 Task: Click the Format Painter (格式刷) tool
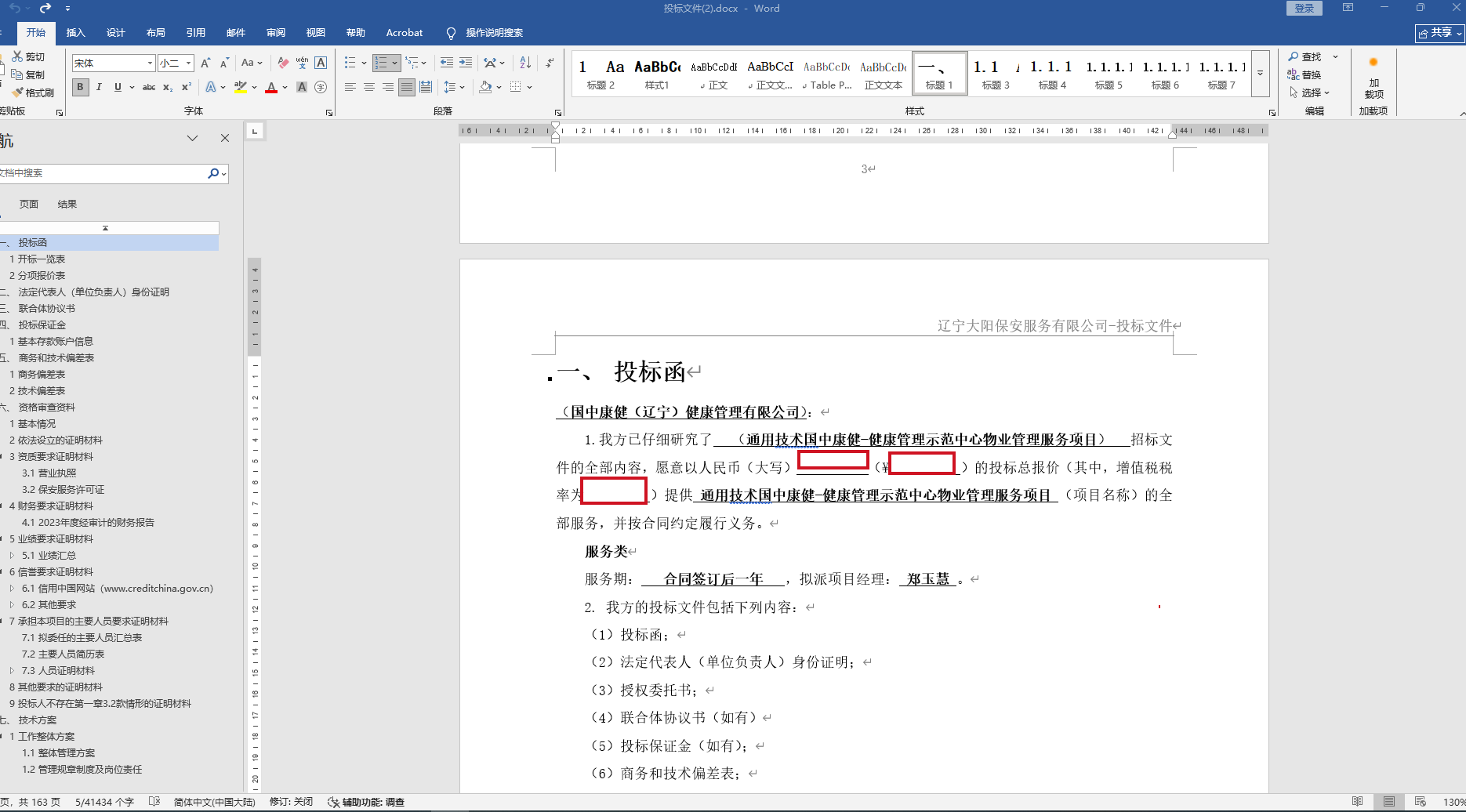point(33,92)
